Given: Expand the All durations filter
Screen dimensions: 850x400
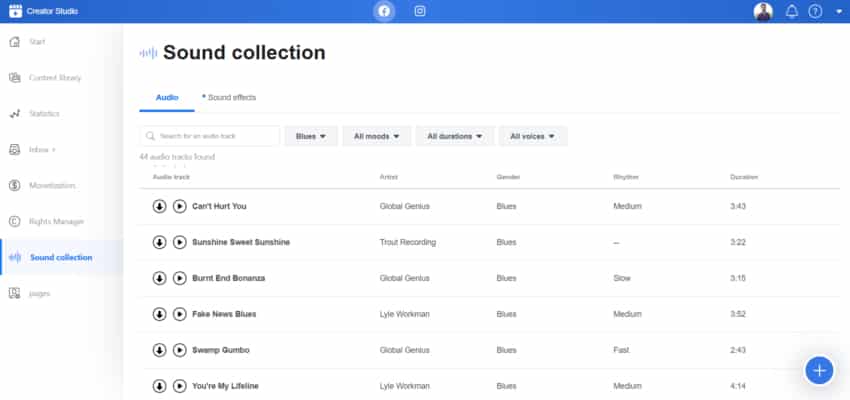Looking at the screenshot, I should point(455,136).
